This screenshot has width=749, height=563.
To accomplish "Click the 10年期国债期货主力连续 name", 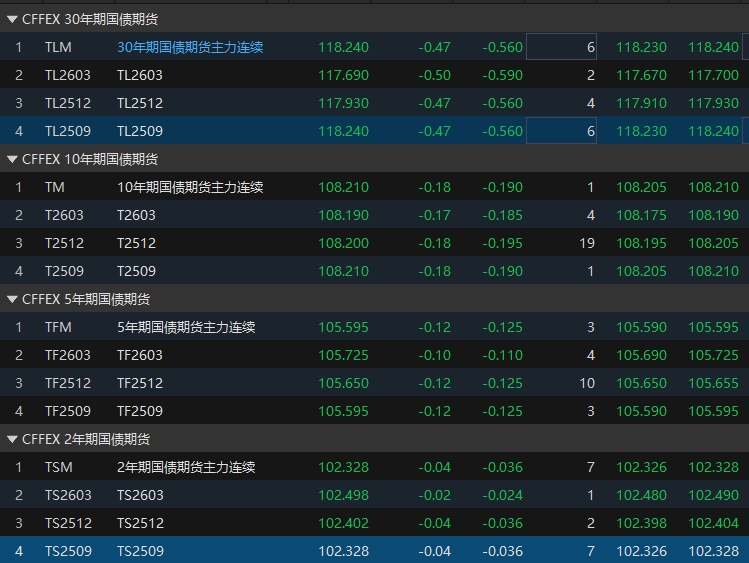I will [x=190, y=187].
